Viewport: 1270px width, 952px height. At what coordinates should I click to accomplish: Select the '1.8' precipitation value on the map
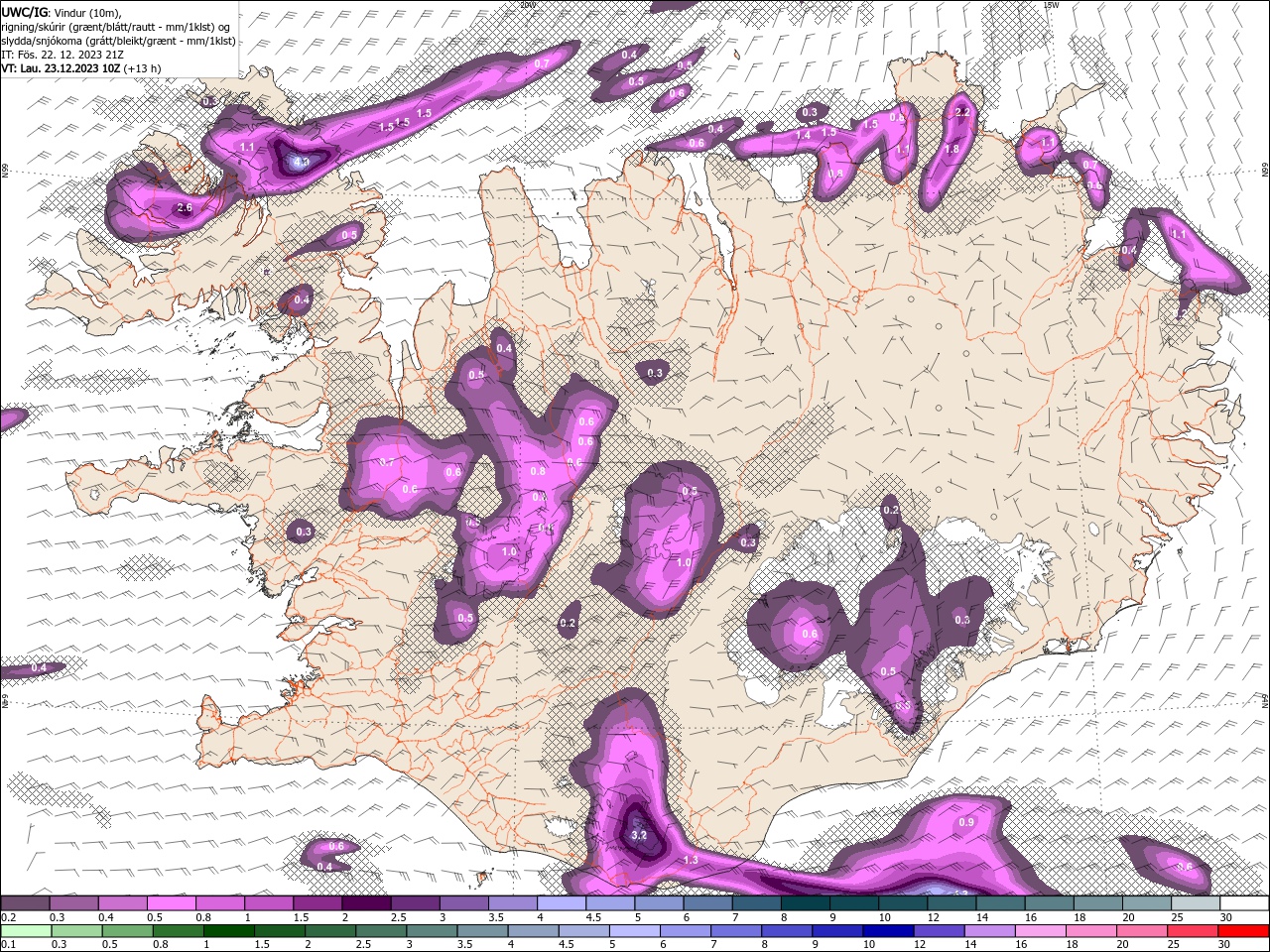pyautogui.click(x=952, y=150)
